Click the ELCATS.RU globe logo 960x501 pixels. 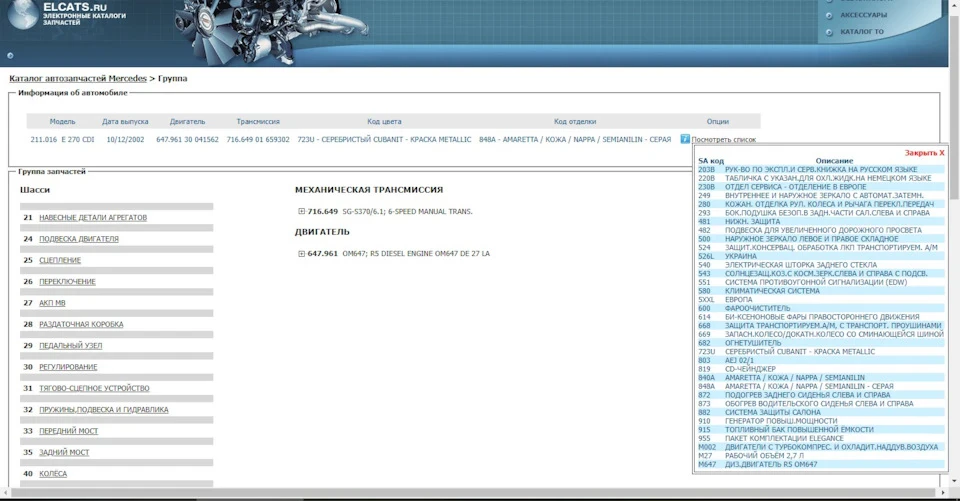coord(23,14)
